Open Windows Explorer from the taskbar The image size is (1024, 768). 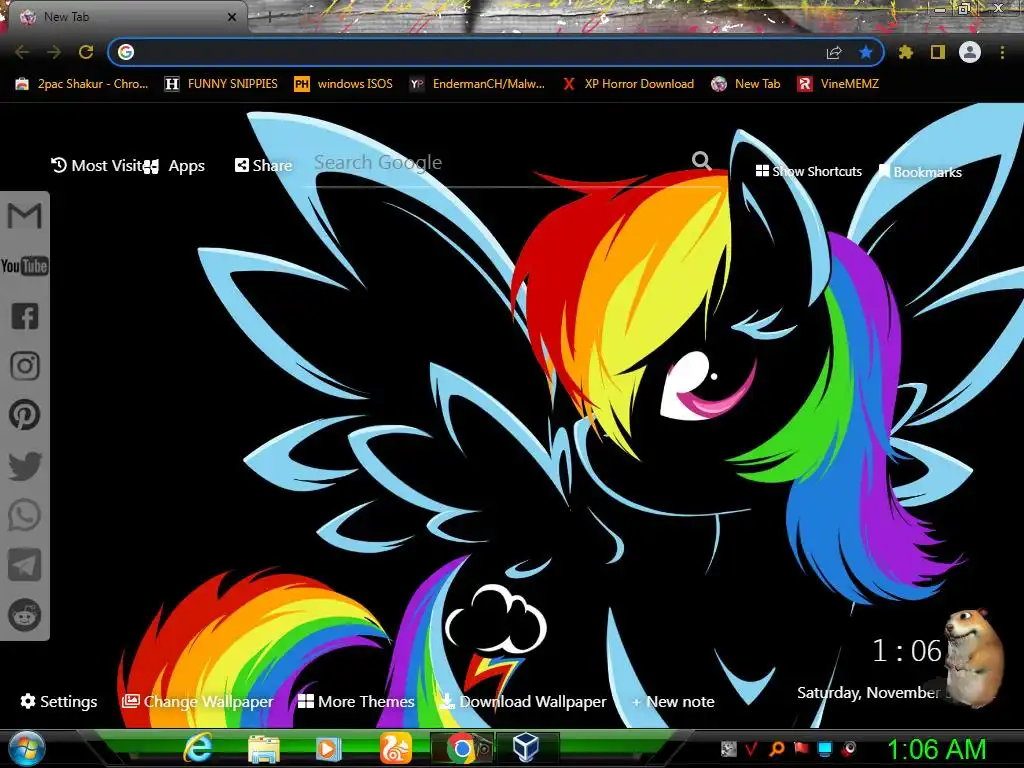[x=264, y=748]
